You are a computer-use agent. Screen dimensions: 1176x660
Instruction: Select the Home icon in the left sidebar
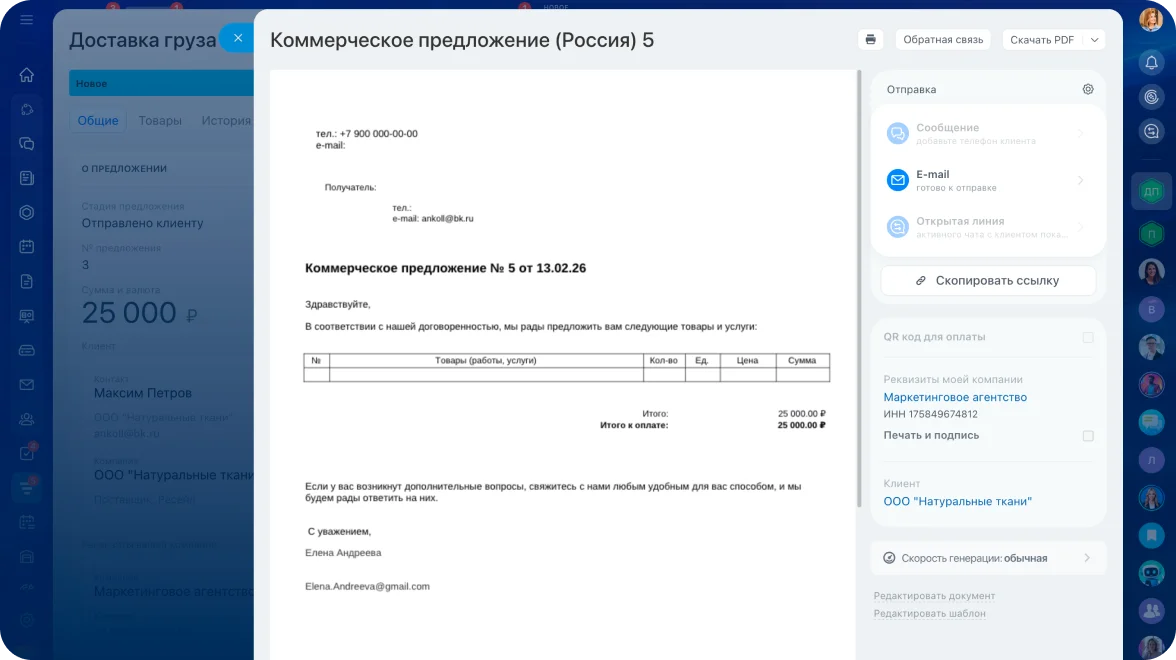point(26,75)
